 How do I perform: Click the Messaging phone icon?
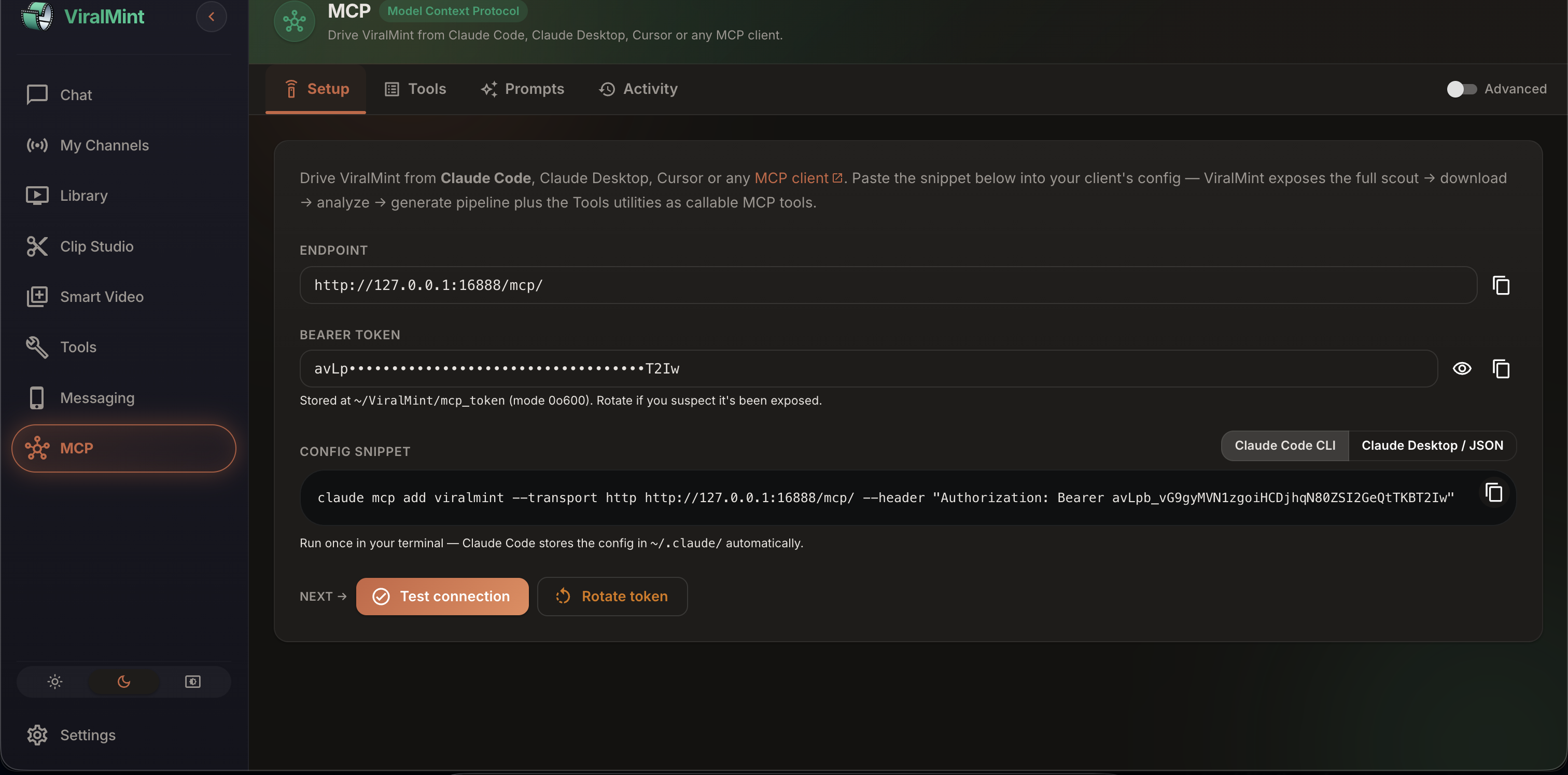tap(37, 398)
